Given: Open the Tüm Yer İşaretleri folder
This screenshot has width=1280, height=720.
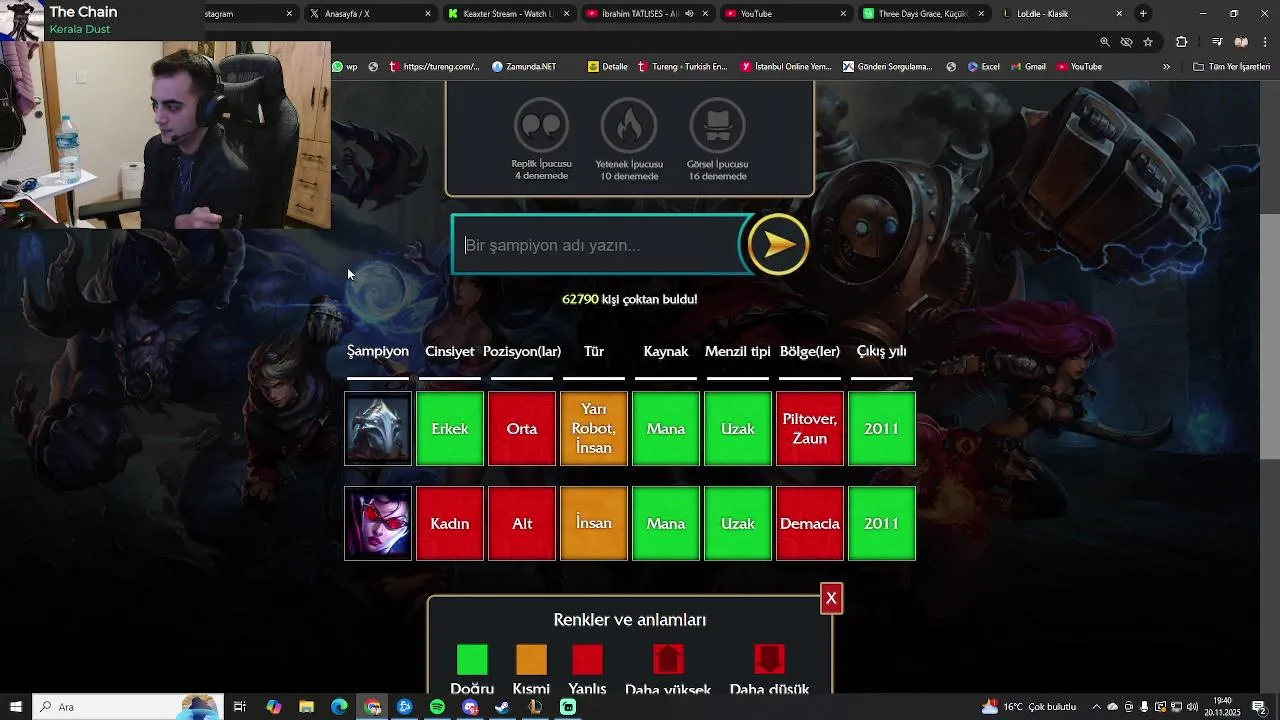Looking at the screenshot, I should pyautogui.click(x=1231, y=67).
